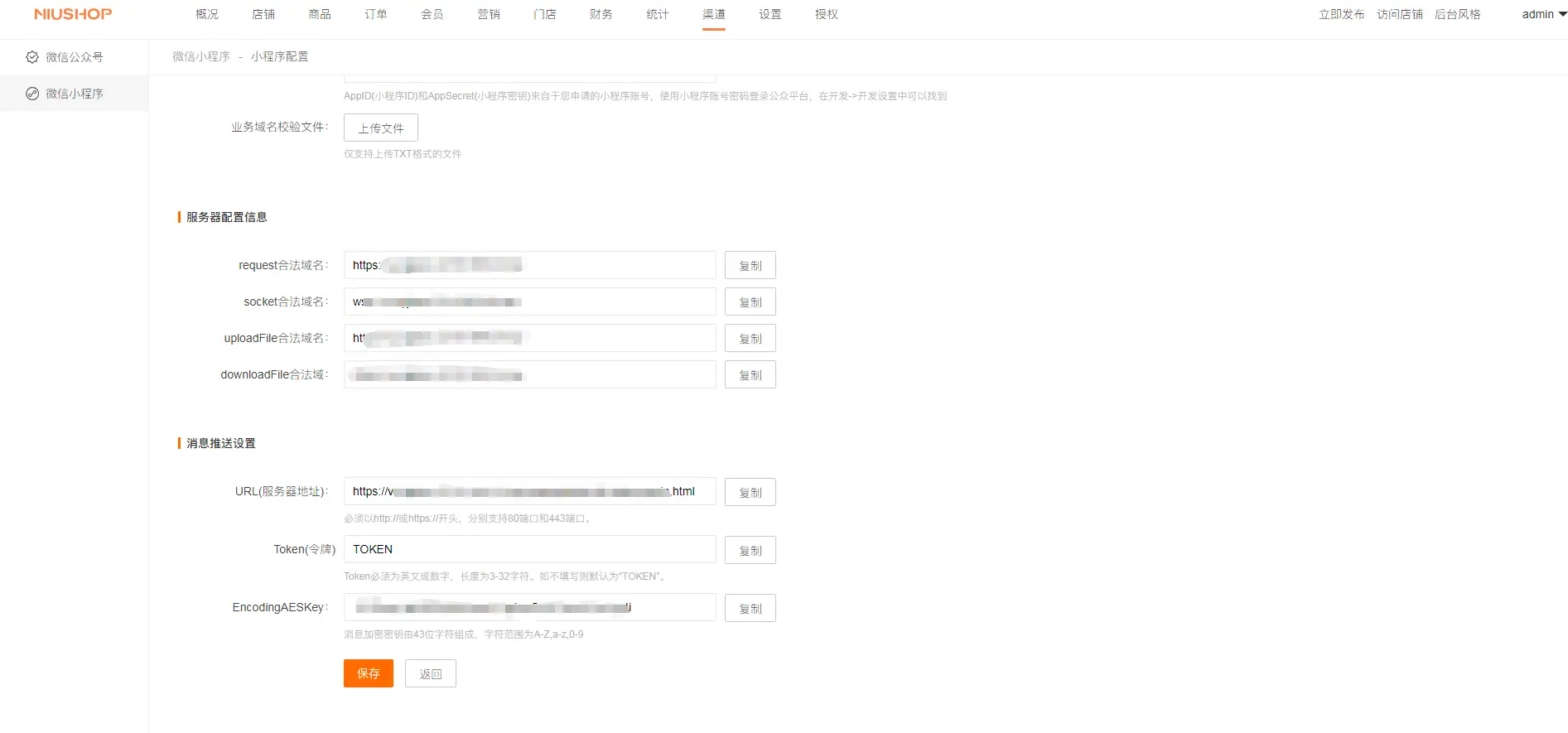This screenshot has height=733, width=1568.
Task: Click the NIUSHOP logo
Action: coord(73,14)
